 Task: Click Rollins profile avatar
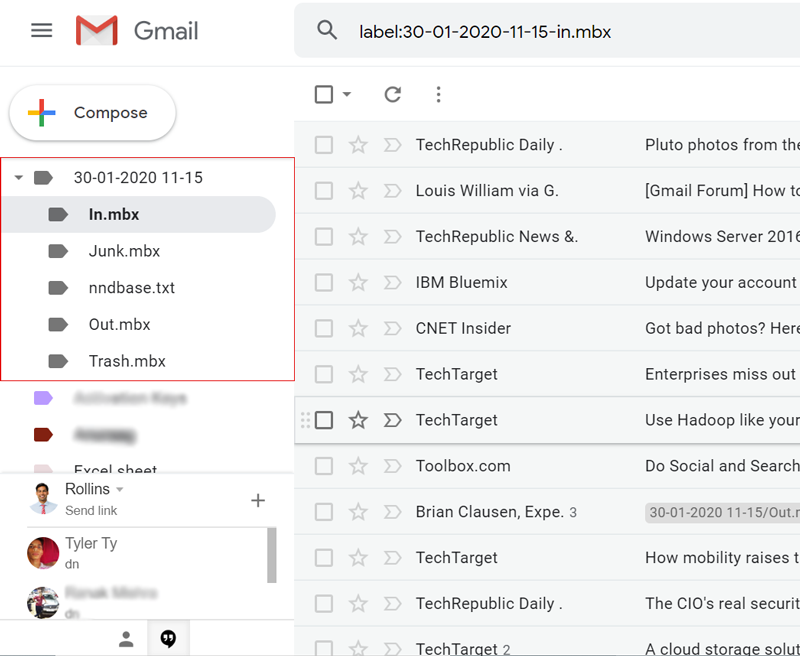point(43,498)
